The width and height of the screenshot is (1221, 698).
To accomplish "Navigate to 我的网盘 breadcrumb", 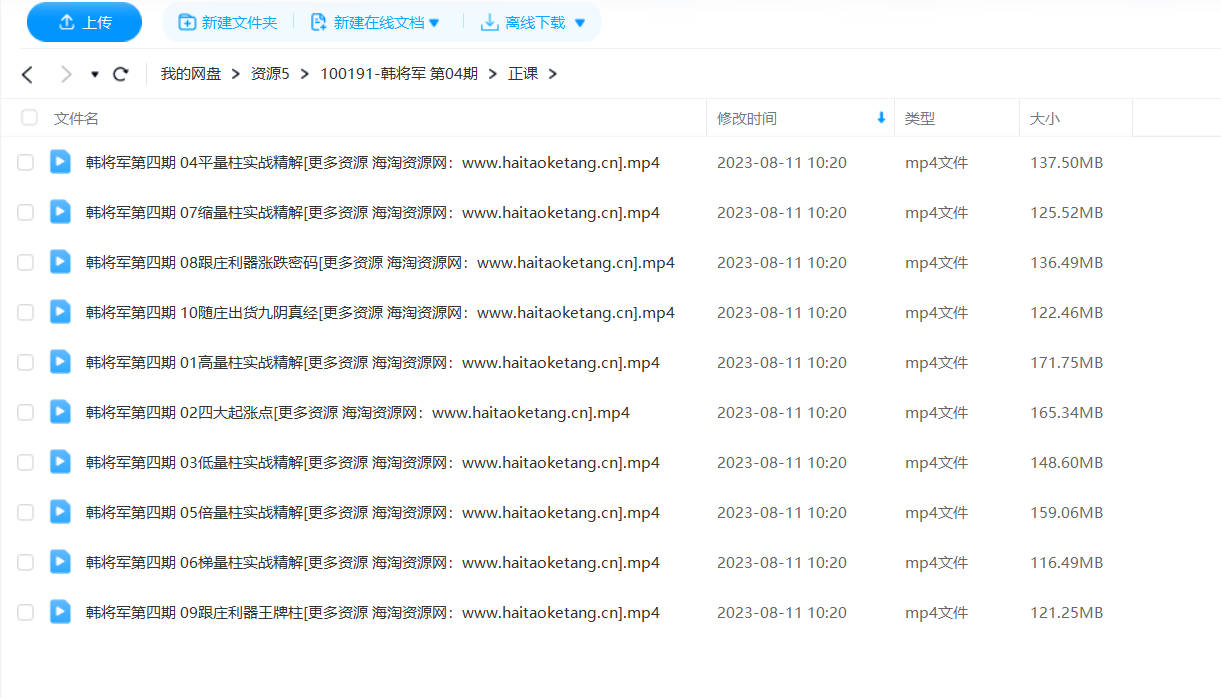I will click(x=191, y=74).
